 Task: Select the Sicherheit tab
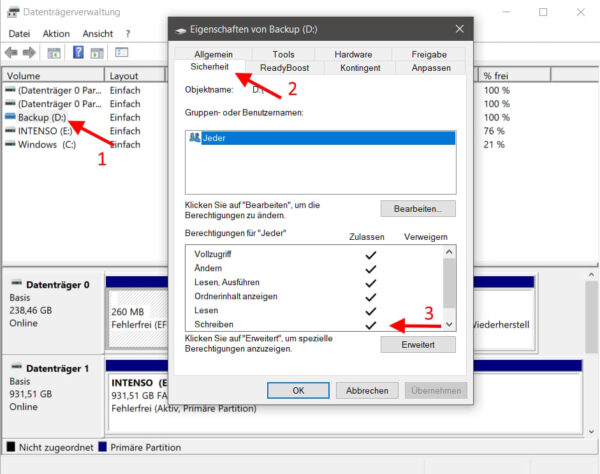point(209,67)
